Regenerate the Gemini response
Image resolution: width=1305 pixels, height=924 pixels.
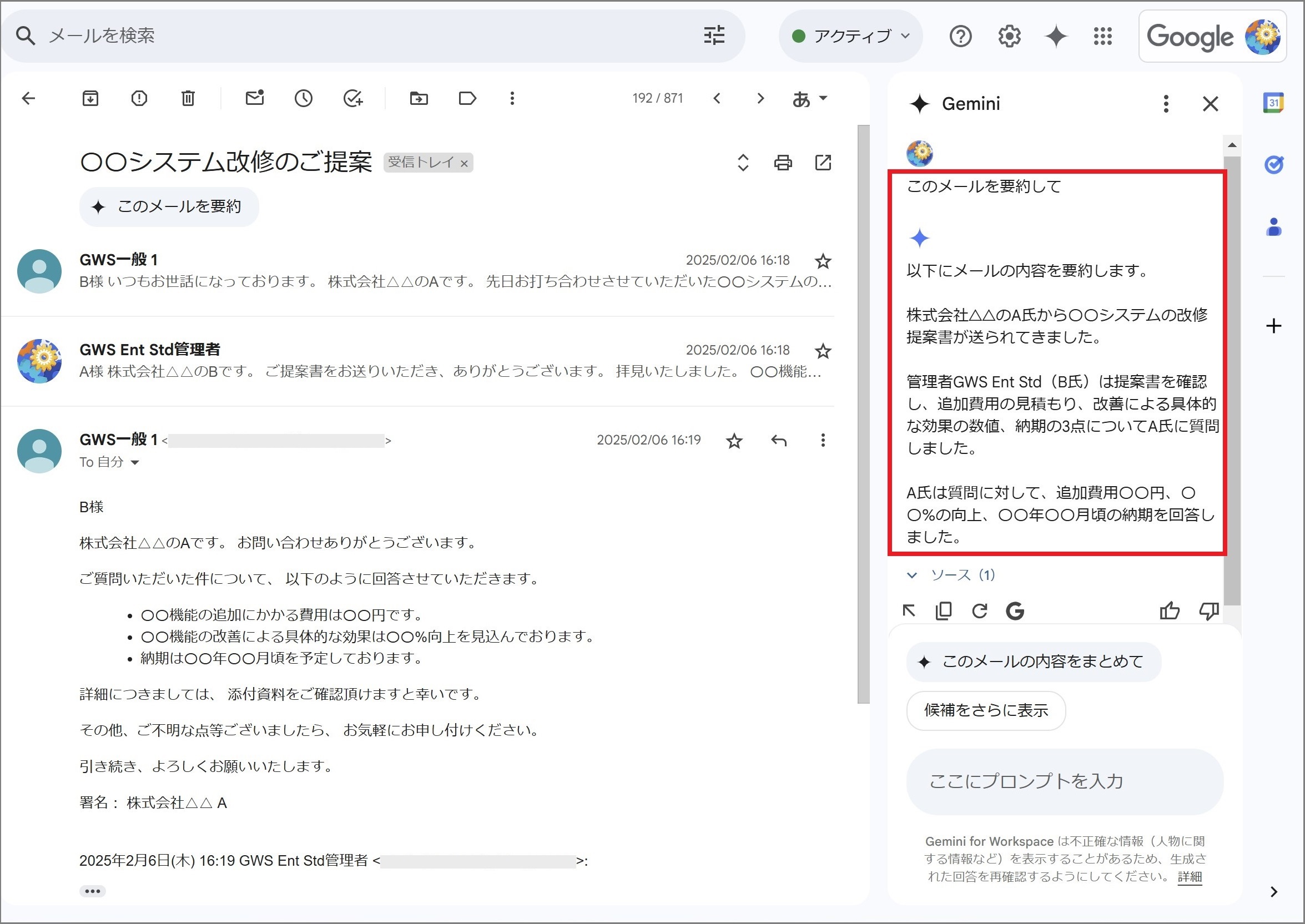click(x=980, y=611)
